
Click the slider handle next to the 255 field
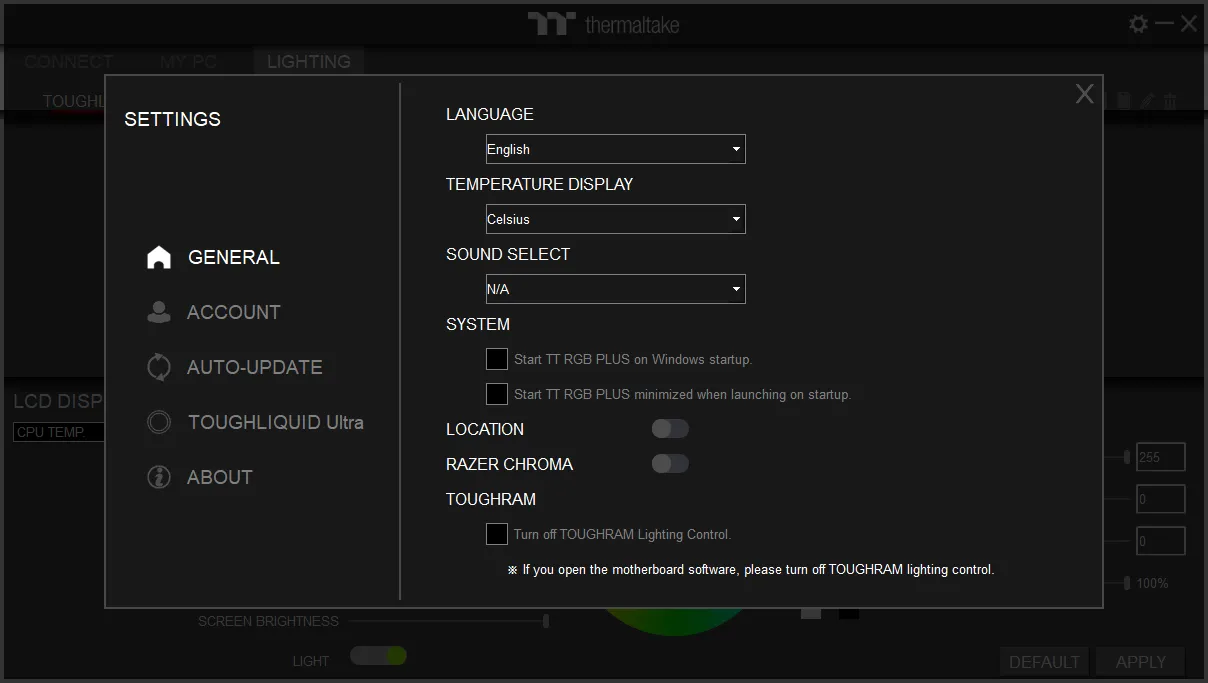coord(1127,457)
